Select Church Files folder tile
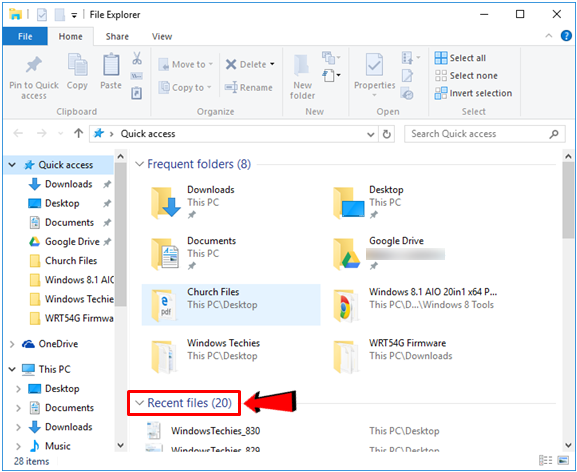577x472 pixels. click(231, 305)
